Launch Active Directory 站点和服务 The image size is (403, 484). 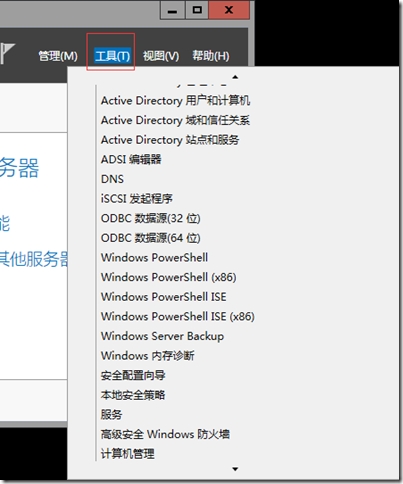[170, 140]
